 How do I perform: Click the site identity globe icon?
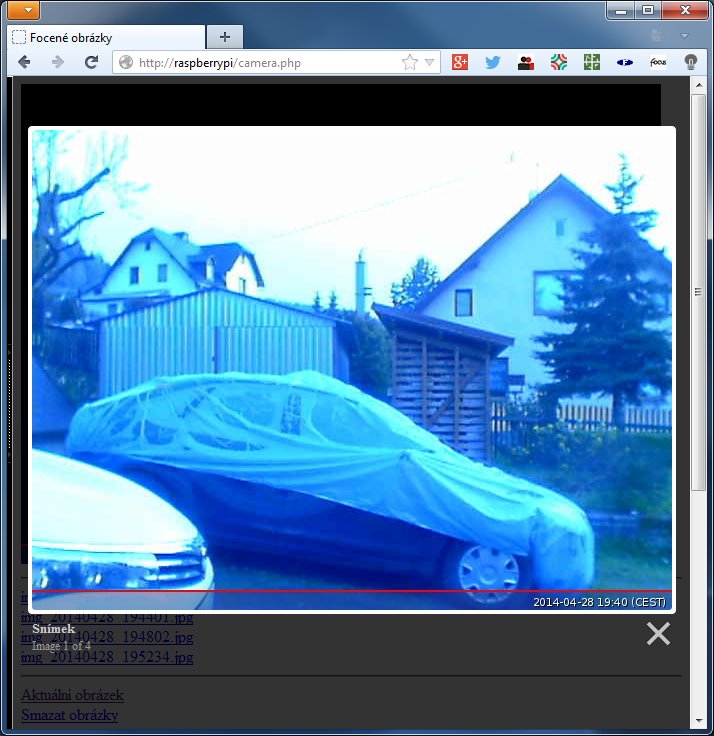[125, 62]
